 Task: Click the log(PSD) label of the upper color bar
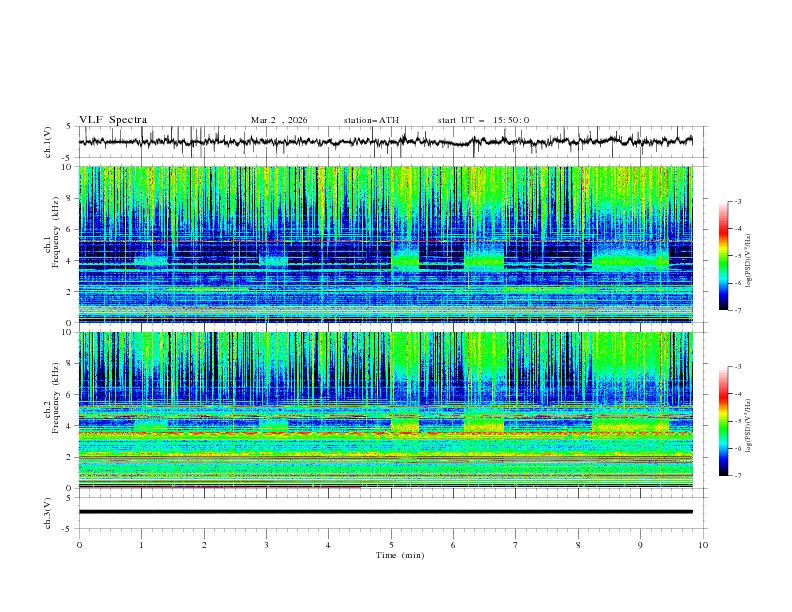coord(749,261)
